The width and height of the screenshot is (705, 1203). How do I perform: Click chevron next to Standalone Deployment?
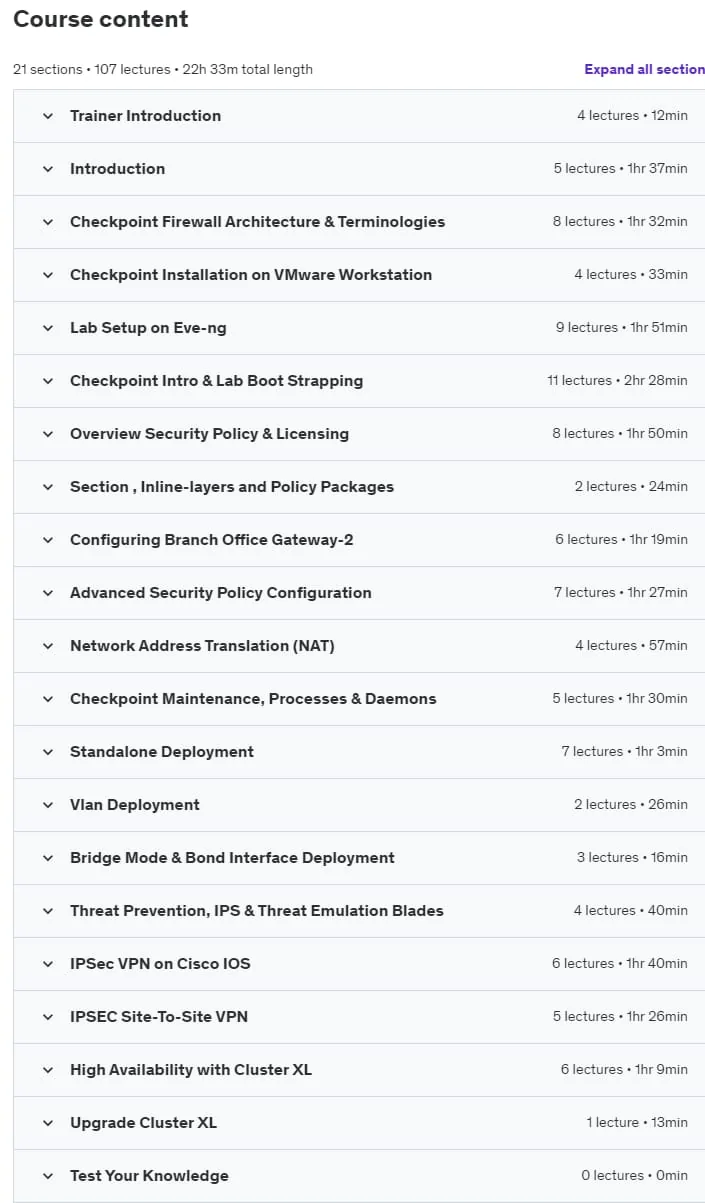pyautogui.click(x=47, y=752)
